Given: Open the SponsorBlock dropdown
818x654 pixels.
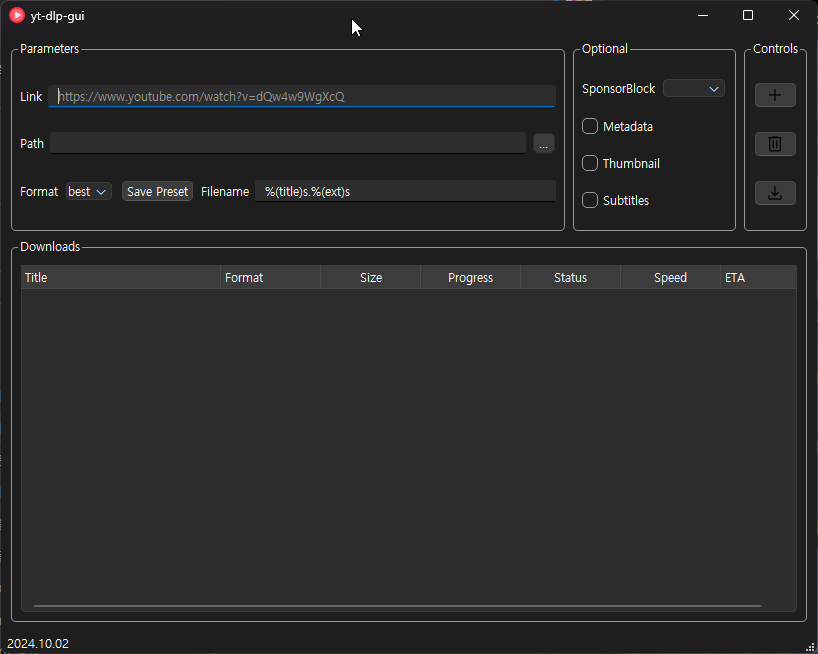Looking at the screenshot, I should [x=693, y=89].
